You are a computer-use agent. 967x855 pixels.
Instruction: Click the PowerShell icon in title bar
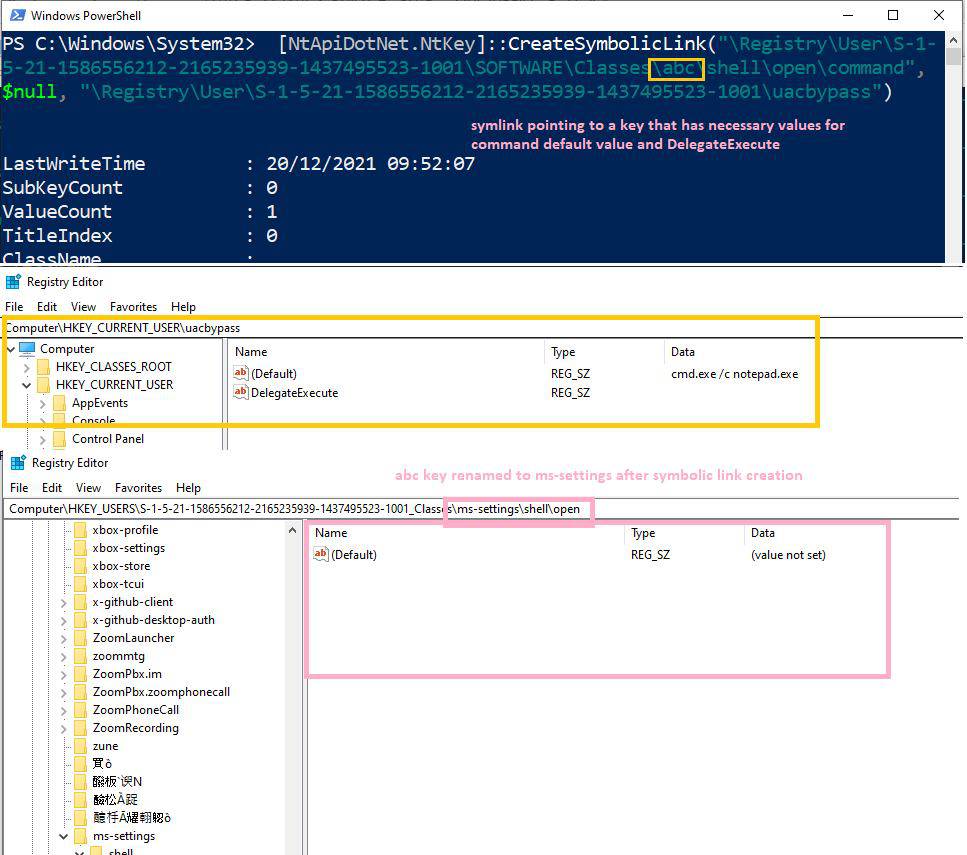click(x=14, y=16)
